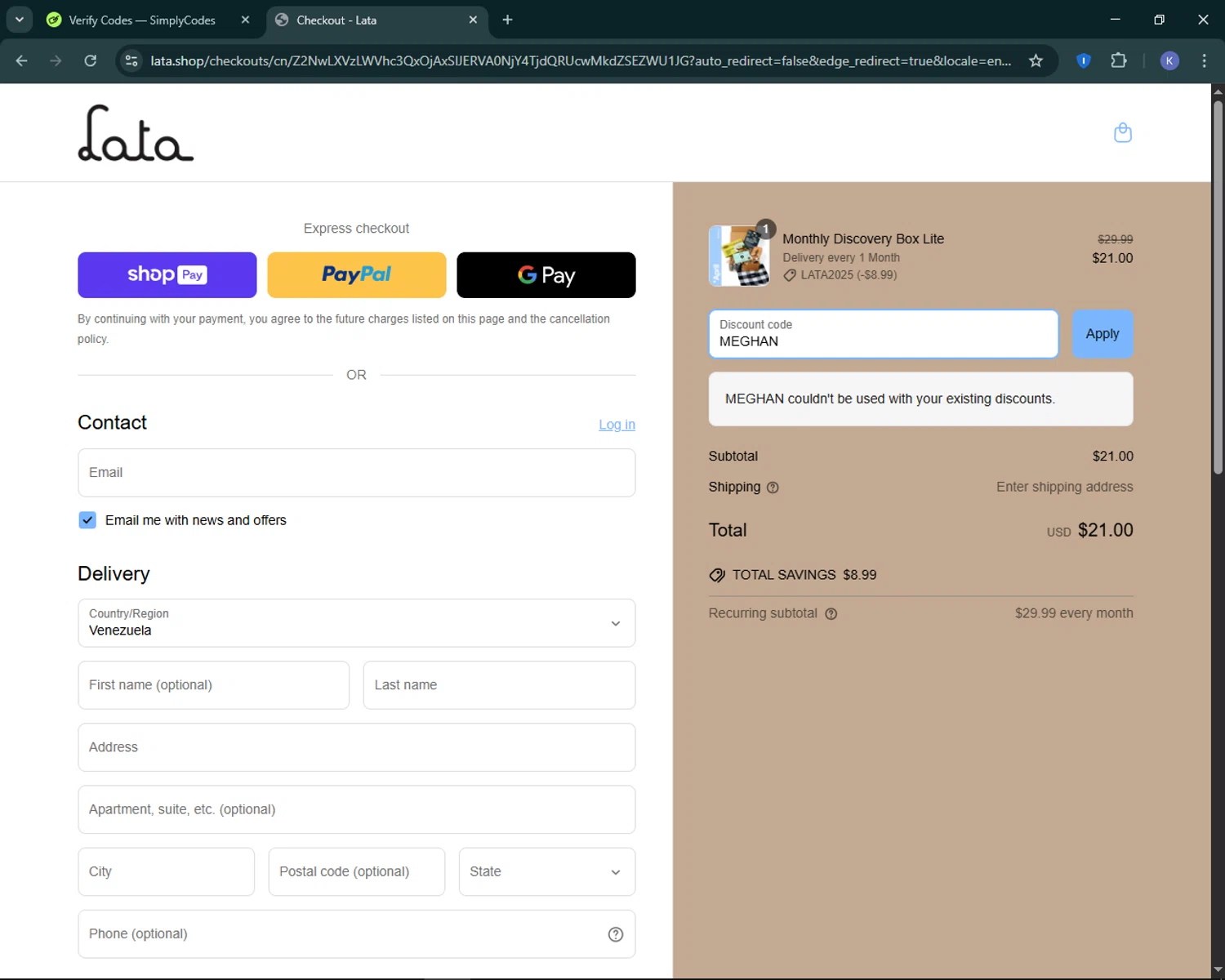The image size is (1225, 980).
Task: Click the Lata logo
Action: coord(136,133)
